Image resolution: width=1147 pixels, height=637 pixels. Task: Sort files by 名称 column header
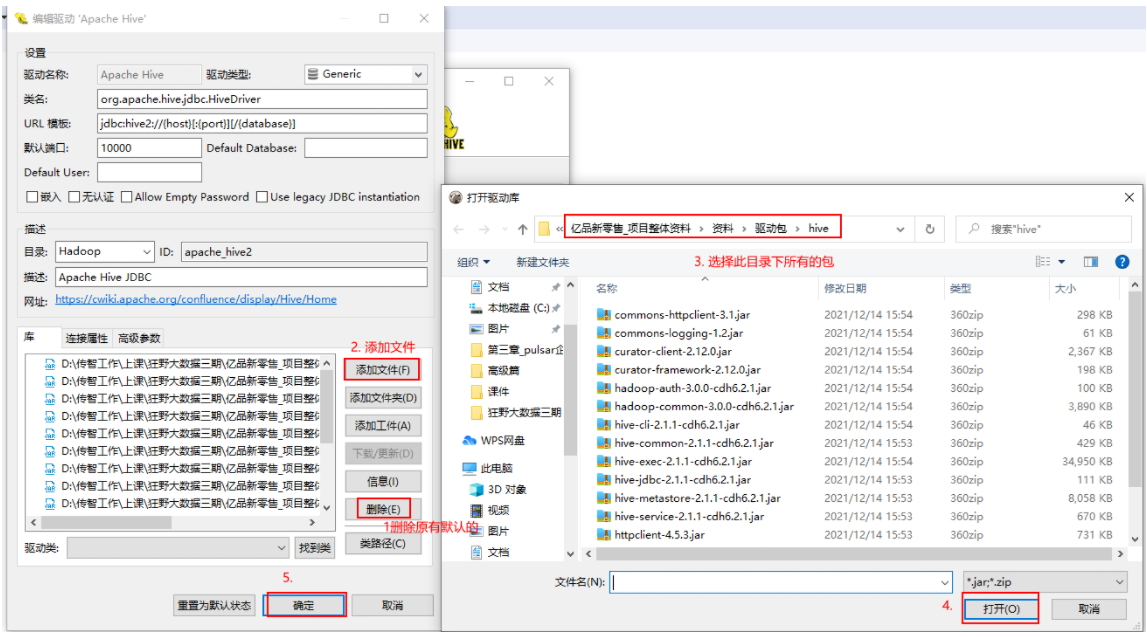coord(606,288)
